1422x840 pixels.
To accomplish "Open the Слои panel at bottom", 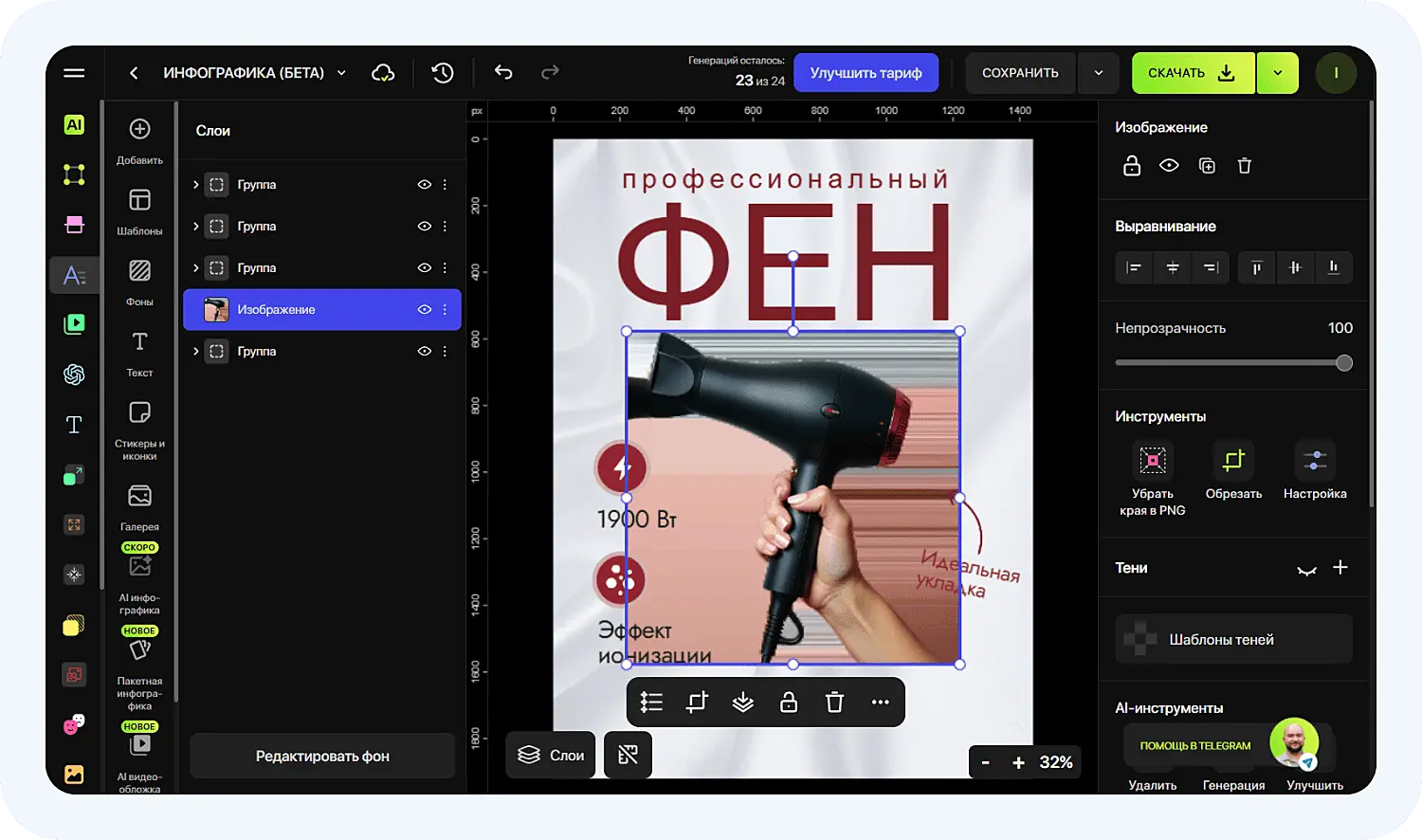I will click(550, 755).
